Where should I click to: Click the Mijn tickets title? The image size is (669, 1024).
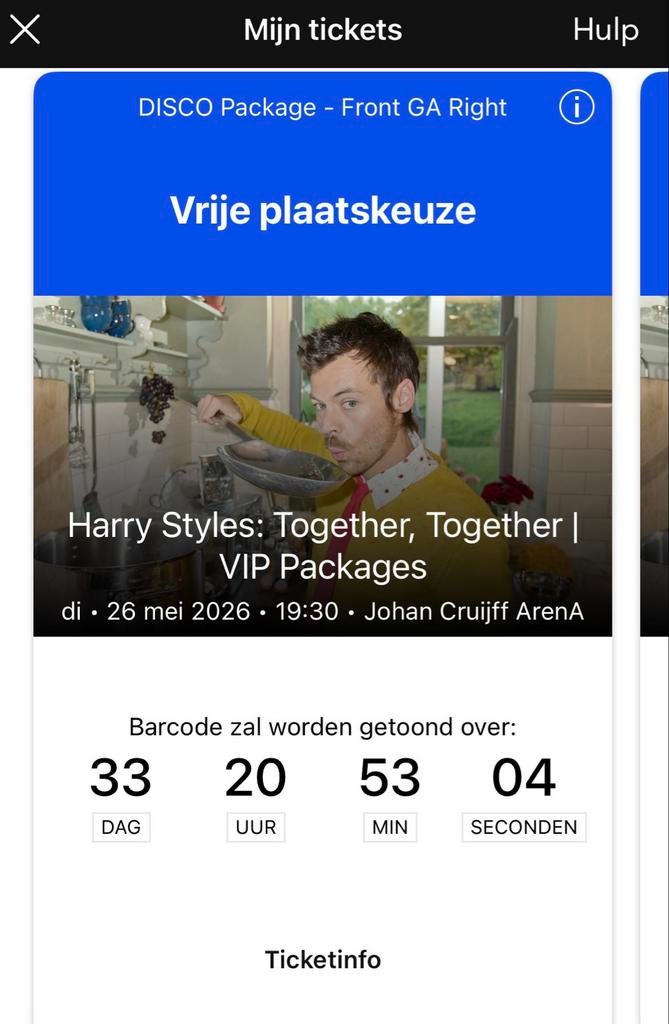[x=322, y=30]
